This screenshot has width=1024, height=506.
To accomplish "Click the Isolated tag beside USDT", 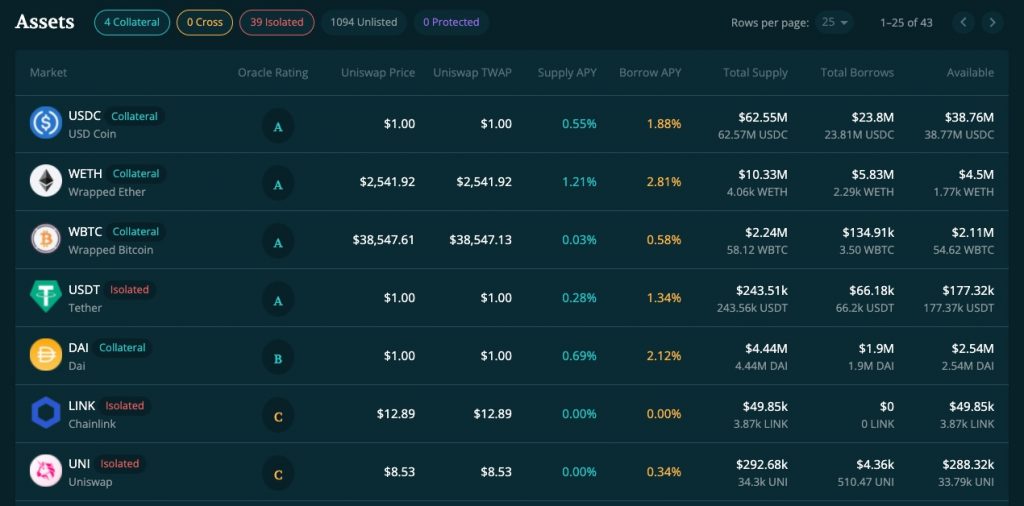I will click(x=129, y=289).
